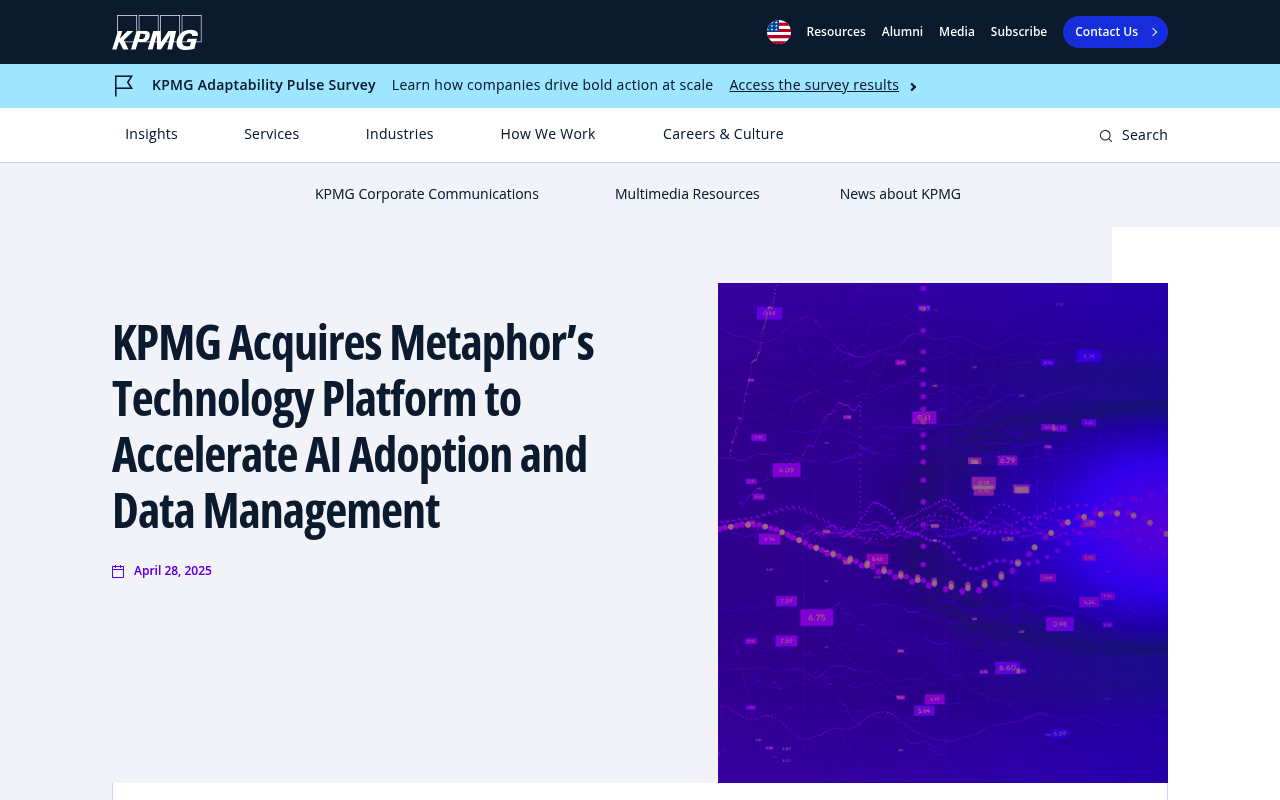The image size is (1280, 800).
Task: Open the Industries menu
Action: point(400,134)
